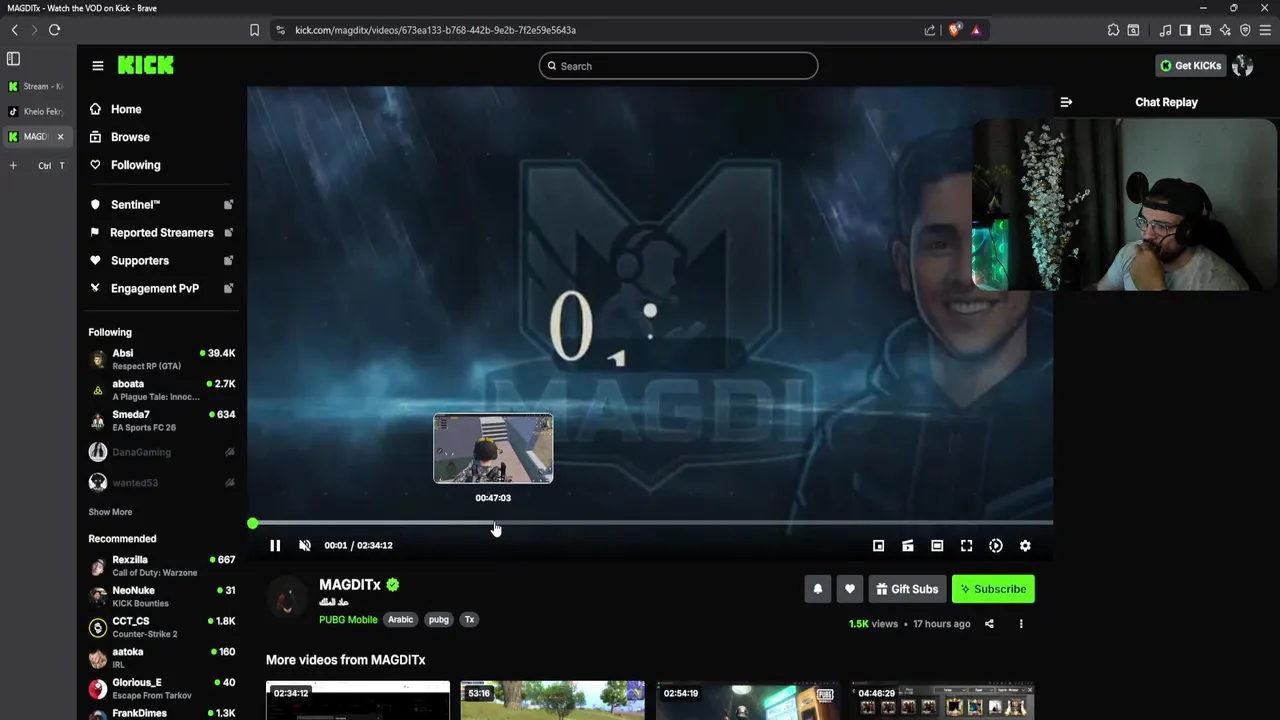Toggle notifications bell for MAGDITx
Screen dimensions: 1280x720
817,589
